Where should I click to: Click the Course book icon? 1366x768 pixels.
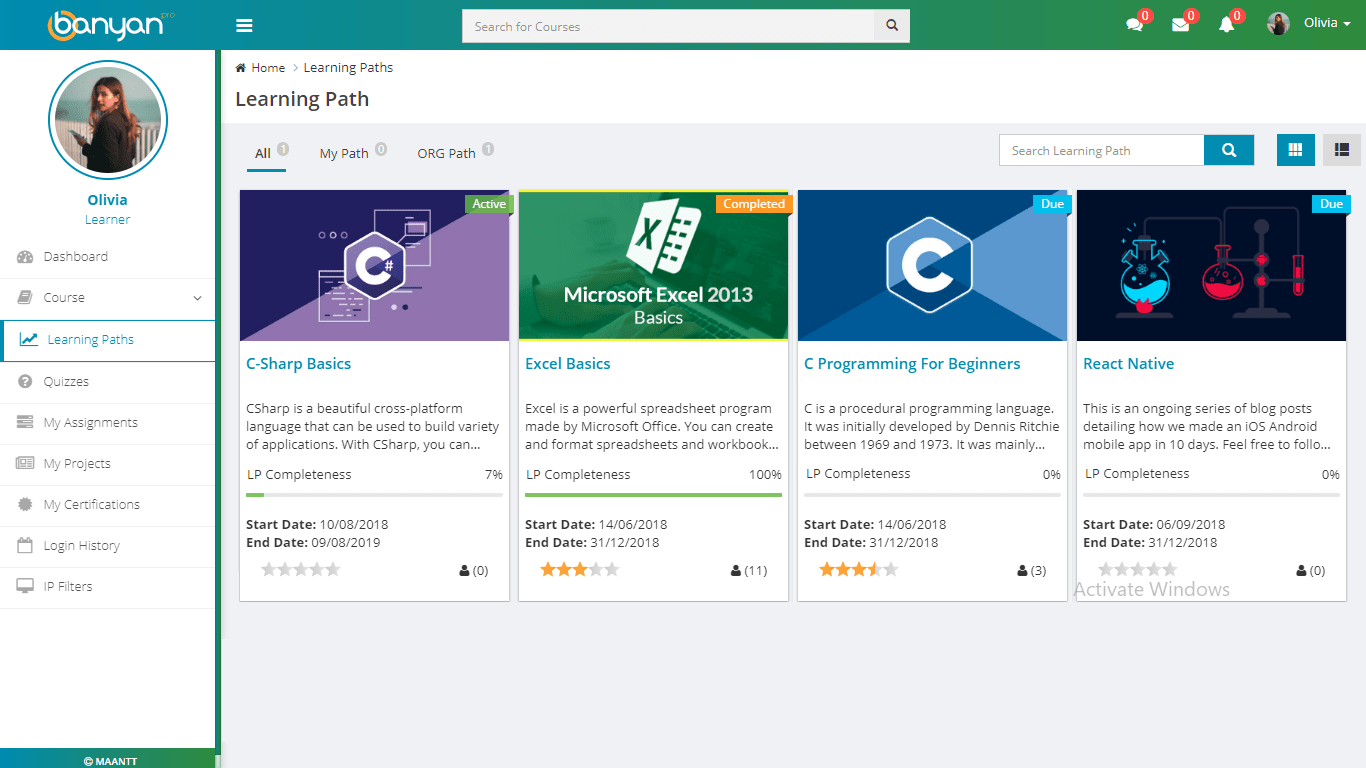pyautogui.click(x=25, y=298)
